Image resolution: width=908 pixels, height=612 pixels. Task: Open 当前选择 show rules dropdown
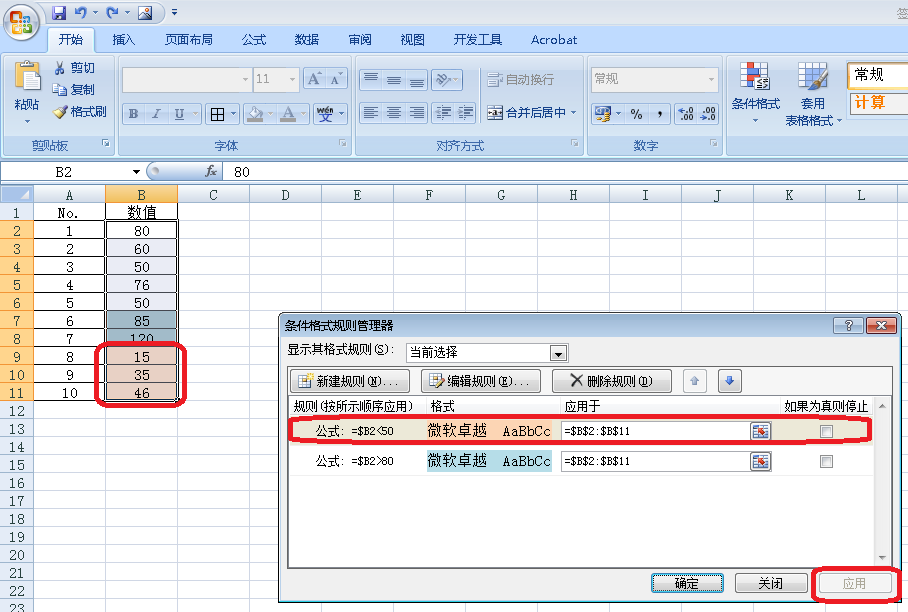pos(558,353)
